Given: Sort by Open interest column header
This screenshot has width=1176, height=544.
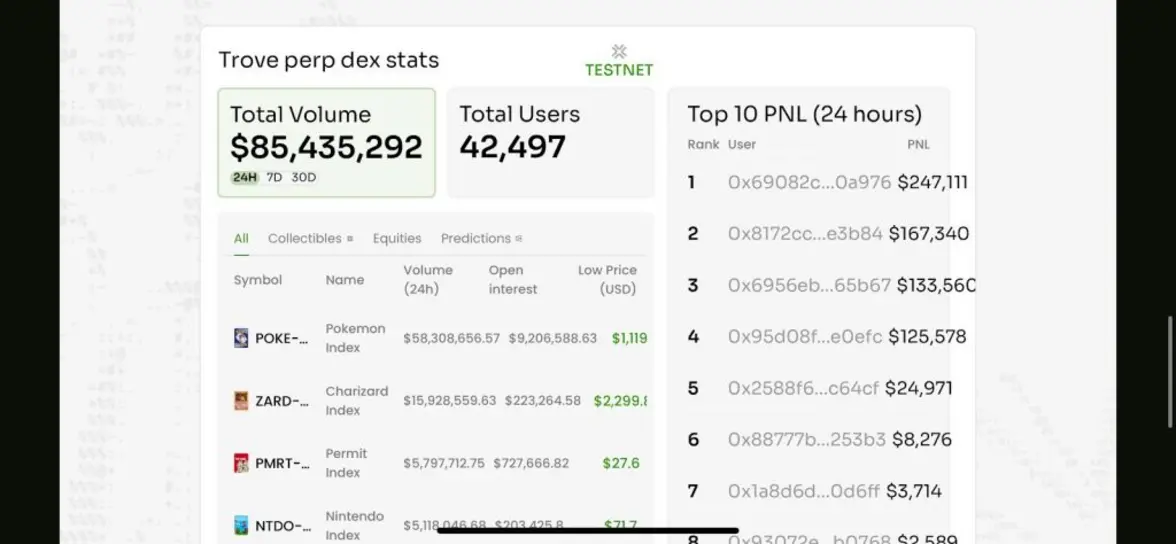Looking at the screenshot, I should [x=512, y=280].
